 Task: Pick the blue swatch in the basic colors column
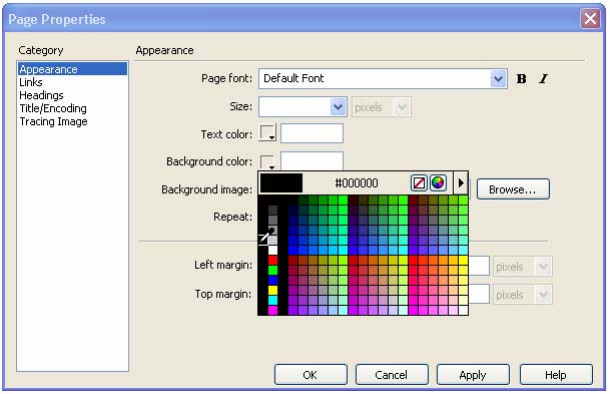point(273,280)
